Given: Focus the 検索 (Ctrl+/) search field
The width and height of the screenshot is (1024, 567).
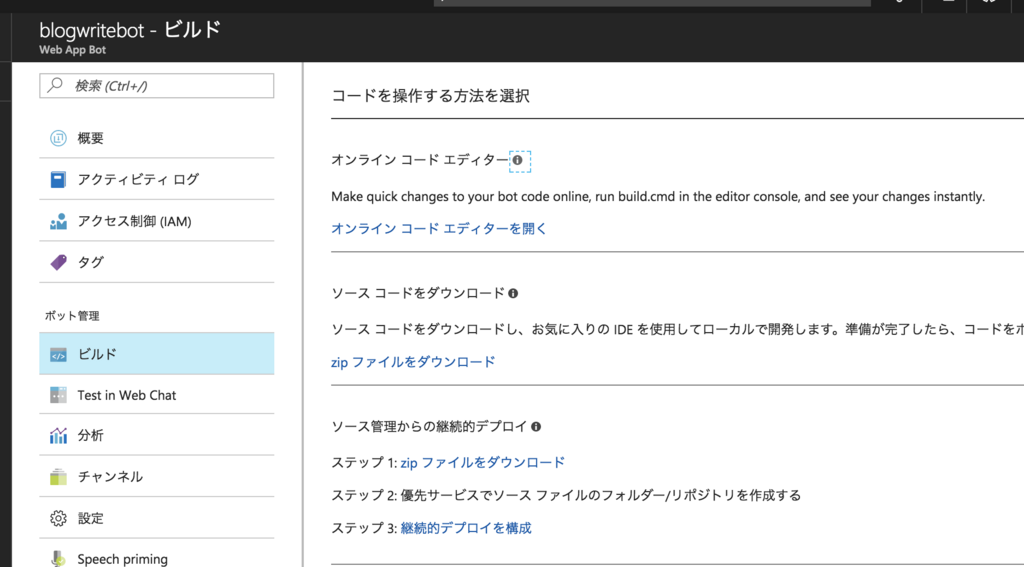Looking at the screenshot, I should [157, 86].
